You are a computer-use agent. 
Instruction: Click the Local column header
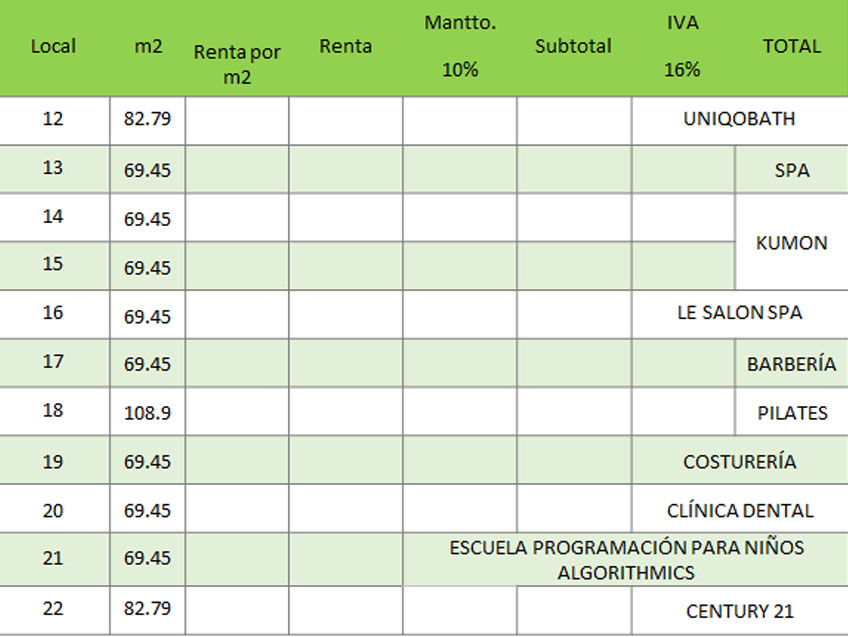point(53,46)
